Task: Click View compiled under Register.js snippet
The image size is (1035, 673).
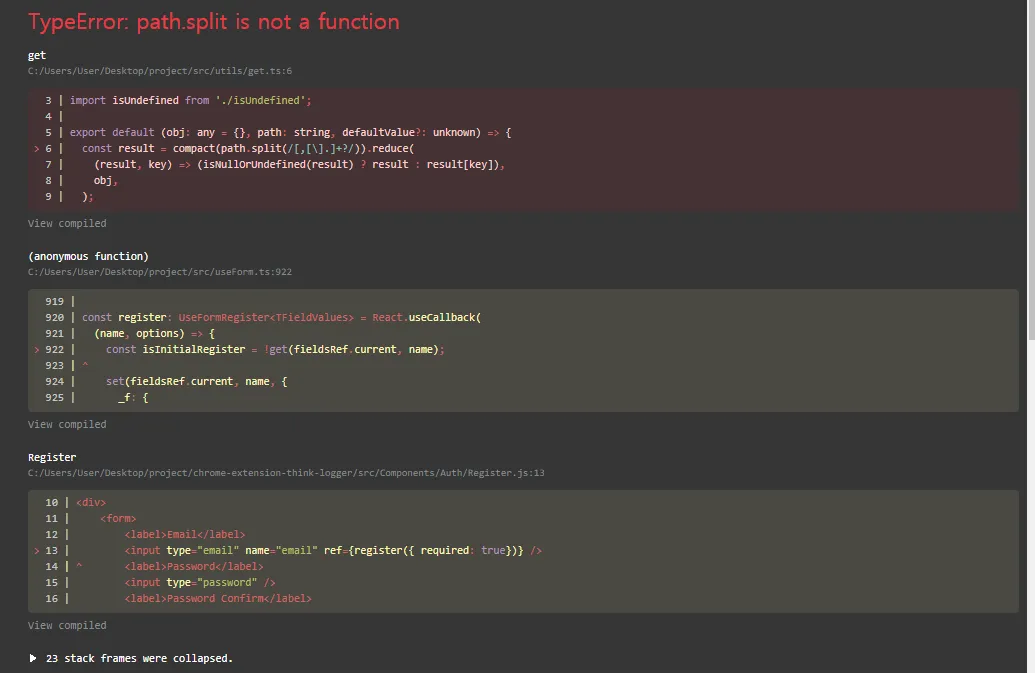Action: pyautogui.click(x=67, y=625)
